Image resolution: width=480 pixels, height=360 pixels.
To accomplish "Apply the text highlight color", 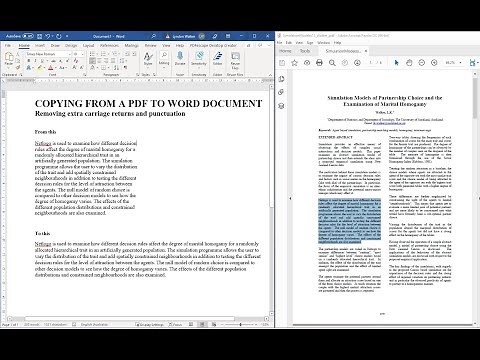I will [40, 68].
